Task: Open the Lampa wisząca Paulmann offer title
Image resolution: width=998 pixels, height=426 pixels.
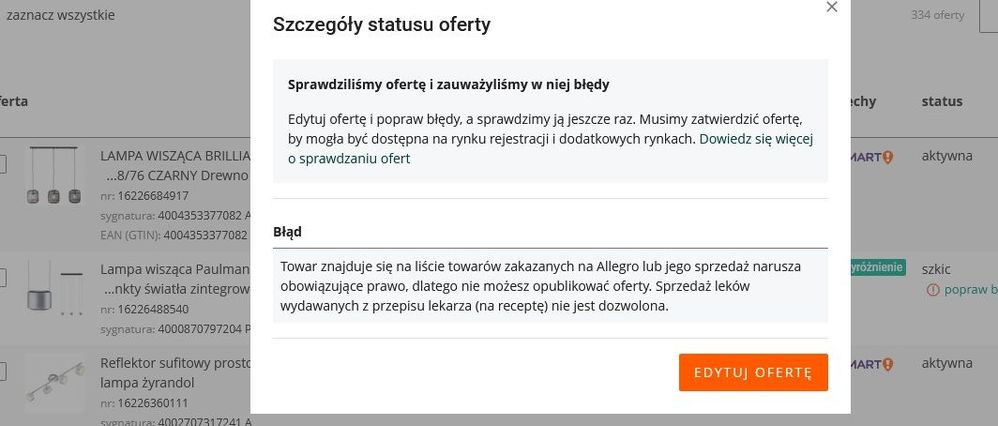Action: point(173,270)
